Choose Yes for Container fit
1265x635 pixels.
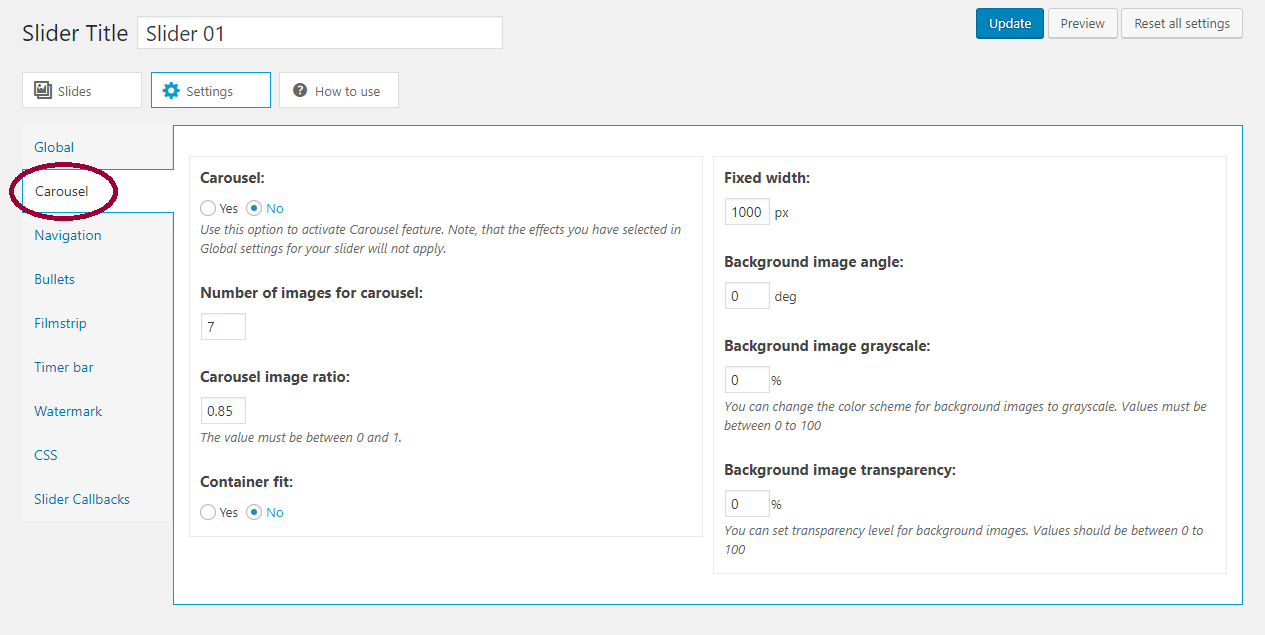point(208,512)
